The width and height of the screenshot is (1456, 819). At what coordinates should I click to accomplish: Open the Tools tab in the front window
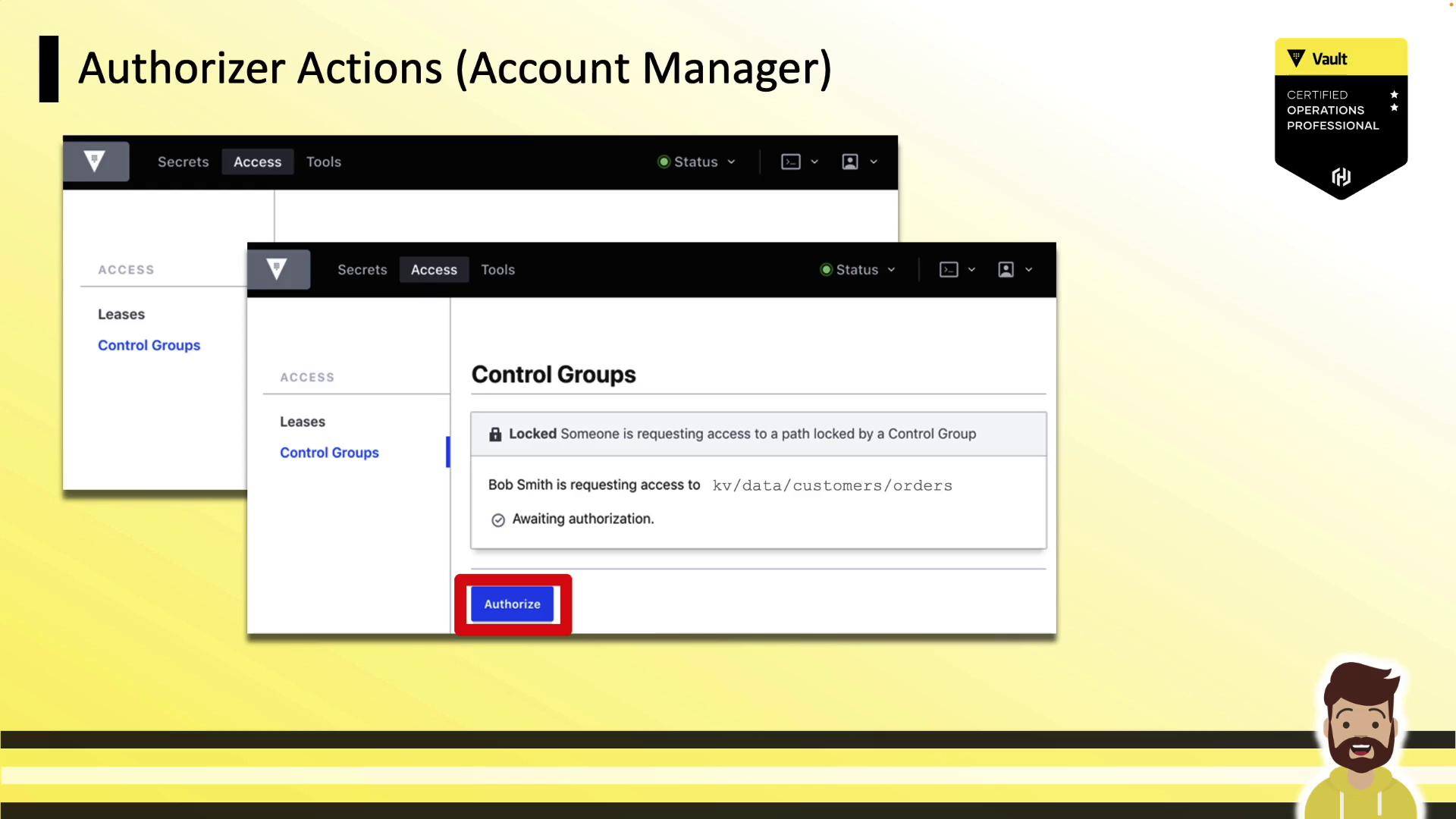498,270
